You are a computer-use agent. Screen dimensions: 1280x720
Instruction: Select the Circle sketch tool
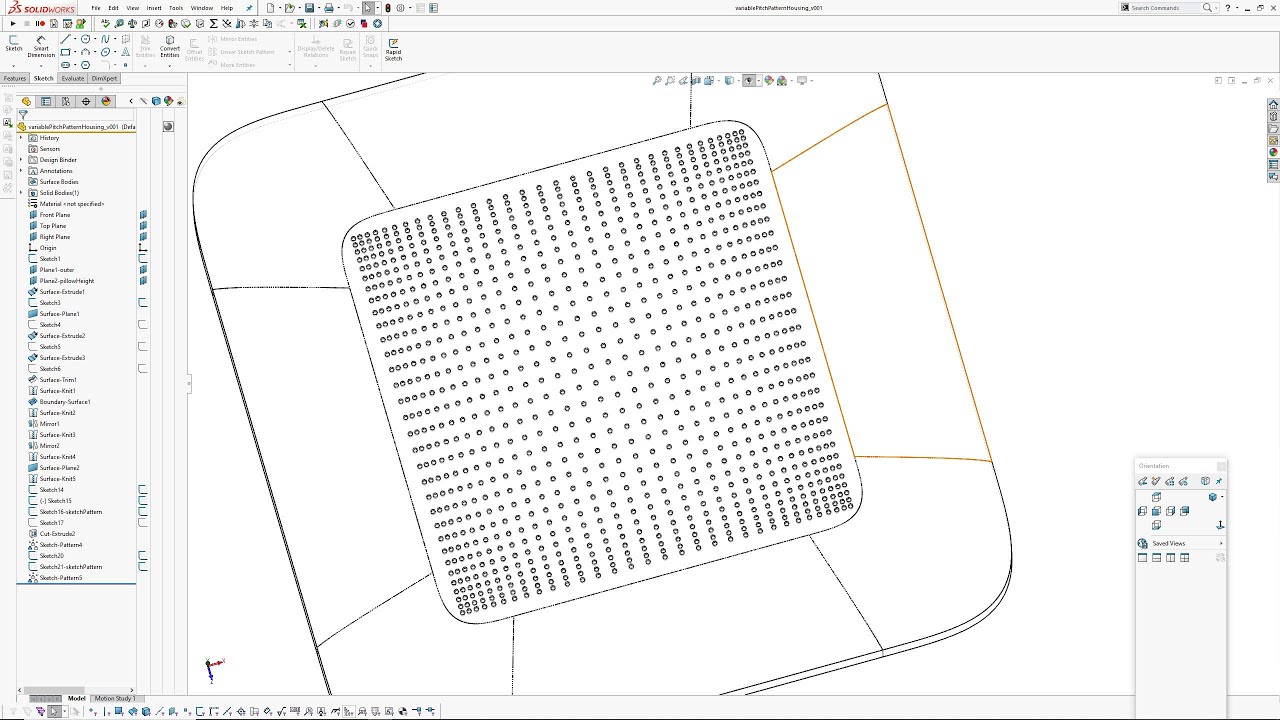click(x=86, y=39)
